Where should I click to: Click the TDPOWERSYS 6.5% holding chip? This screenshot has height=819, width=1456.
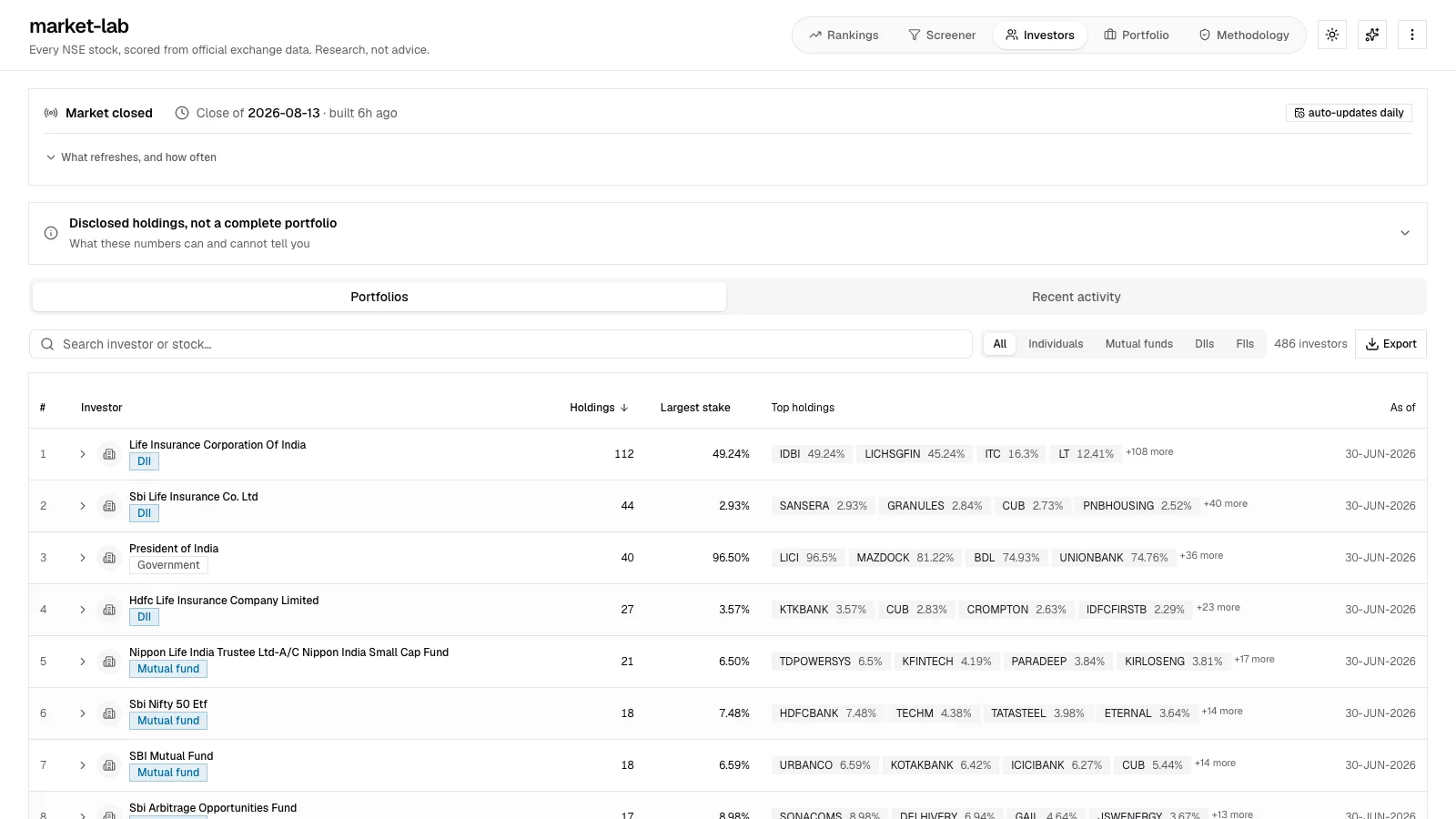point(831,662)
